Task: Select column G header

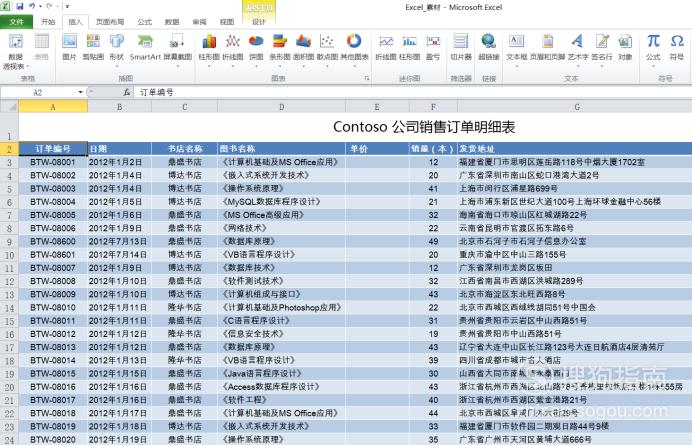Action: tap(575, 106)
